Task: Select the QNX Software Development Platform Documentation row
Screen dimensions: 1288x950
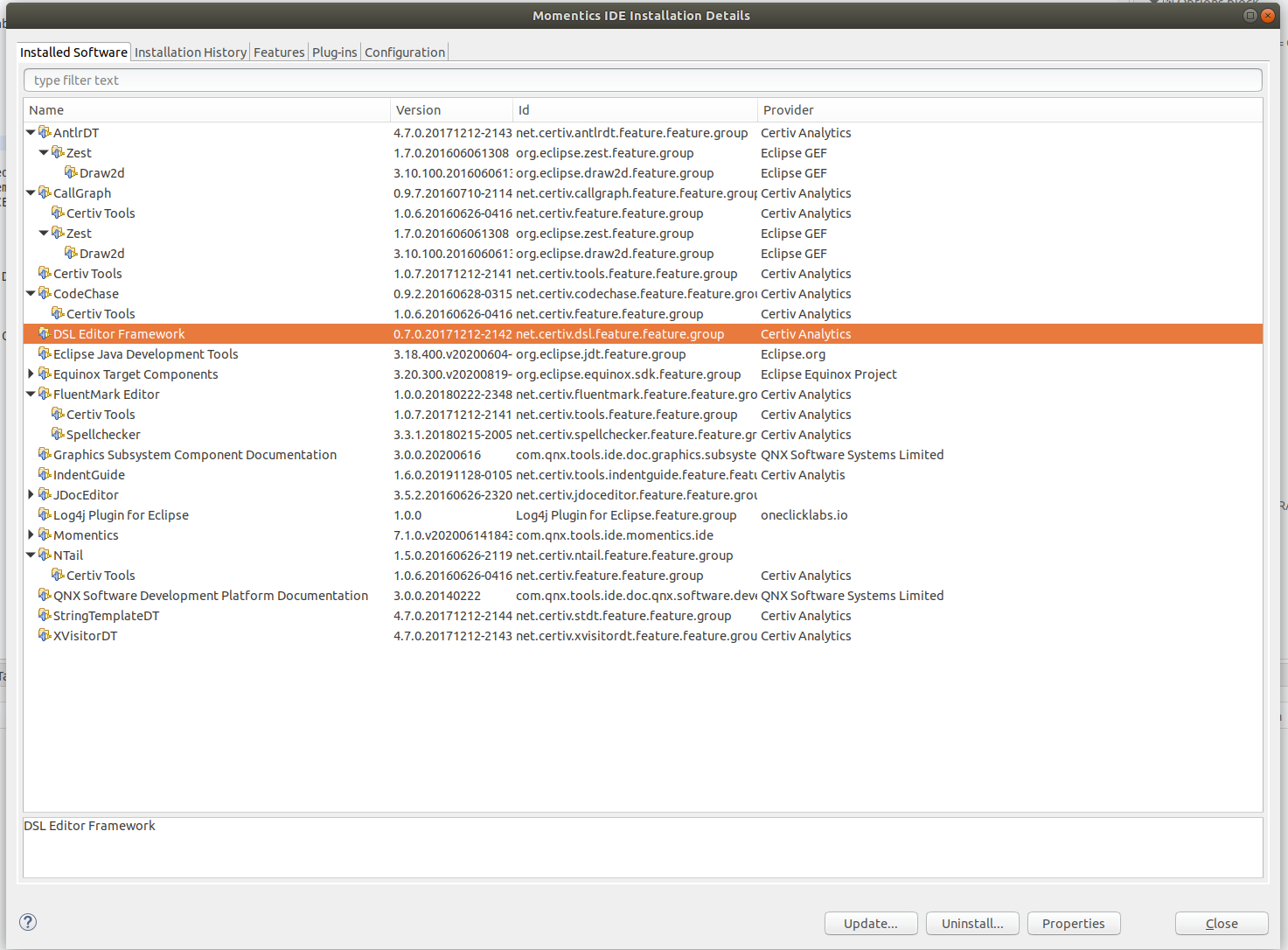Action: coord(211,595)
